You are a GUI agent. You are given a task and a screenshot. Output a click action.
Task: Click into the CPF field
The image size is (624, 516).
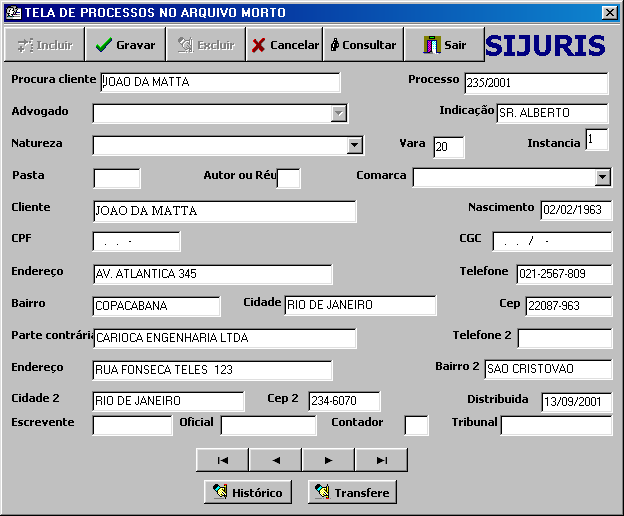136,242
